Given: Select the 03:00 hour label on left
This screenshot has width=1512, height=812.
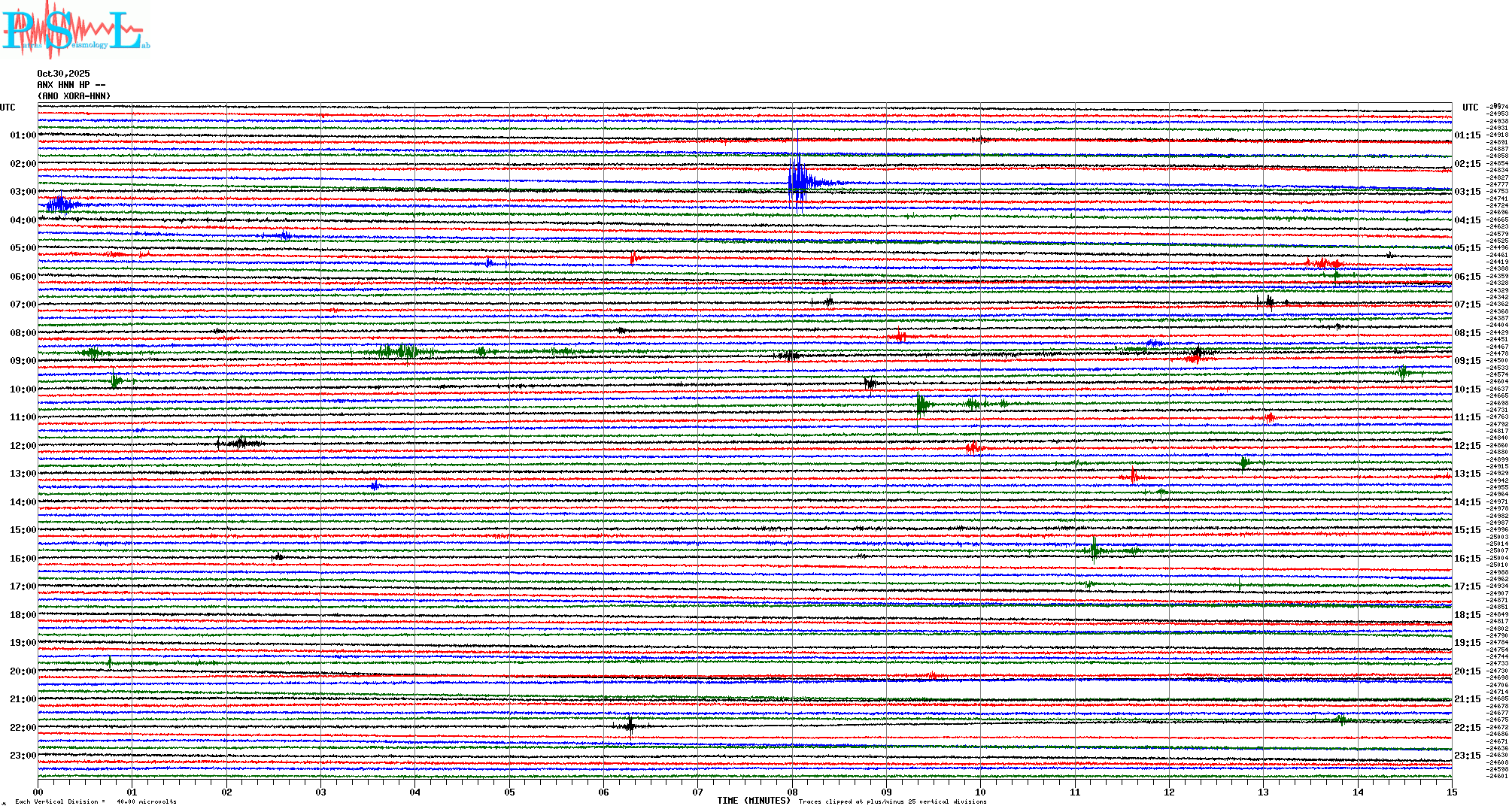Looking at the screenshot, I should click(x=23, y=192).
